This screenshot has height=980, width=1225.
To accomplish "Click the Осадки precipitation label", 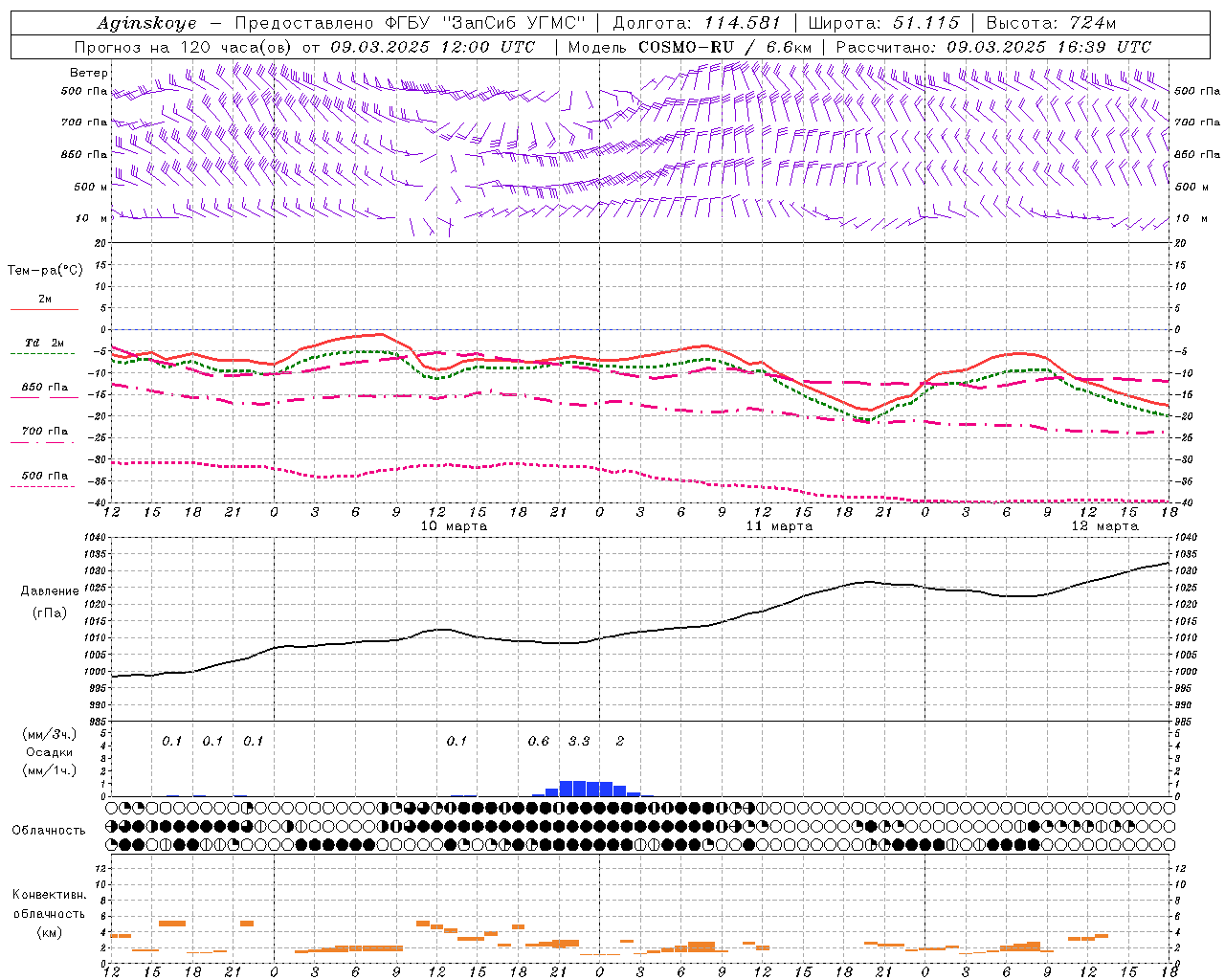I will [50, 752].
